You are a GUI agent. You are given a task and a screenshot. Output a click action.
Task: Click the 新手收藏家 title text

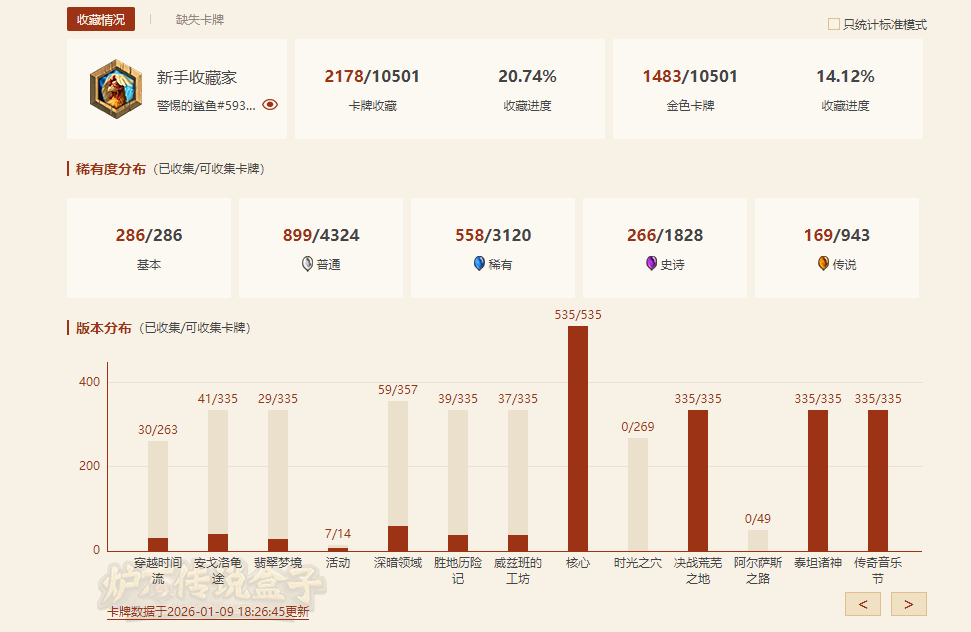(197, 78)
